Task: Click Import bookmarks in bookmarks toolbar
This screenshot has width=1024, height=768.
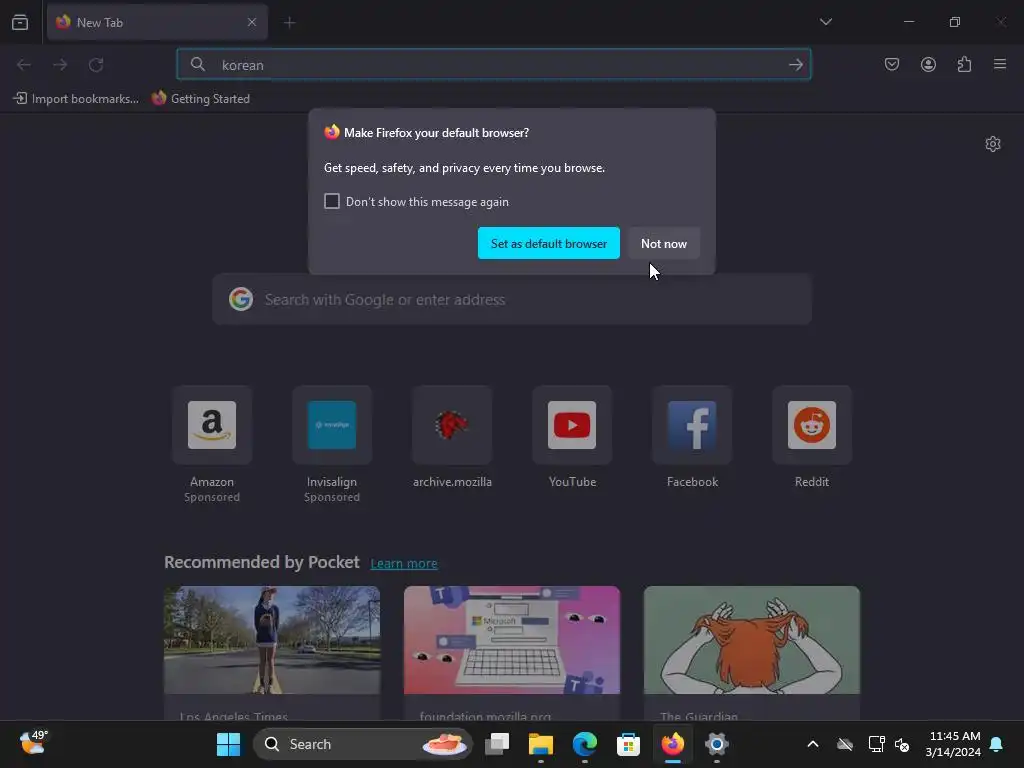Action: pyautogui.click(x=76, y=99)
